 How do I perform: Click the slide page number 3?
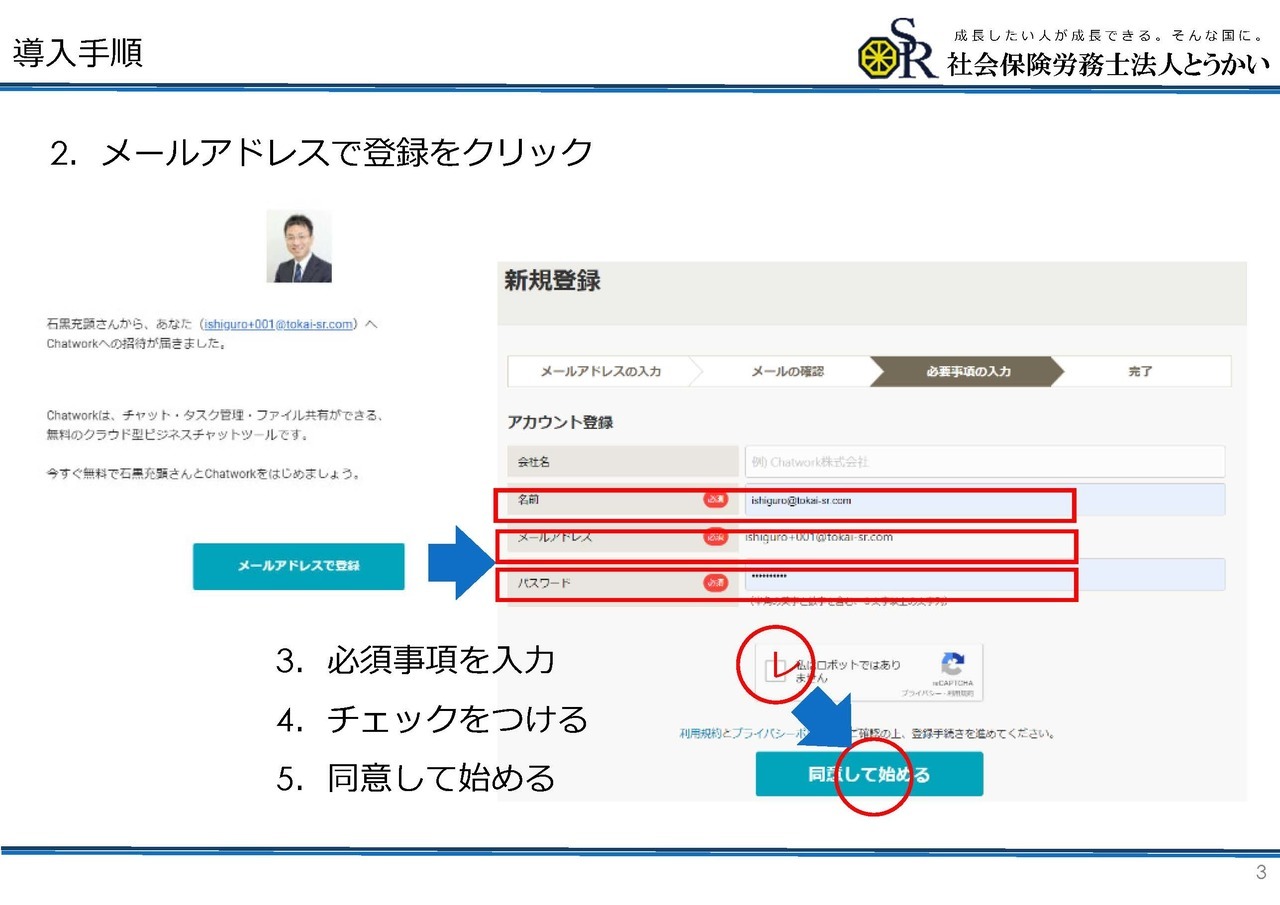pos(1261,872)
